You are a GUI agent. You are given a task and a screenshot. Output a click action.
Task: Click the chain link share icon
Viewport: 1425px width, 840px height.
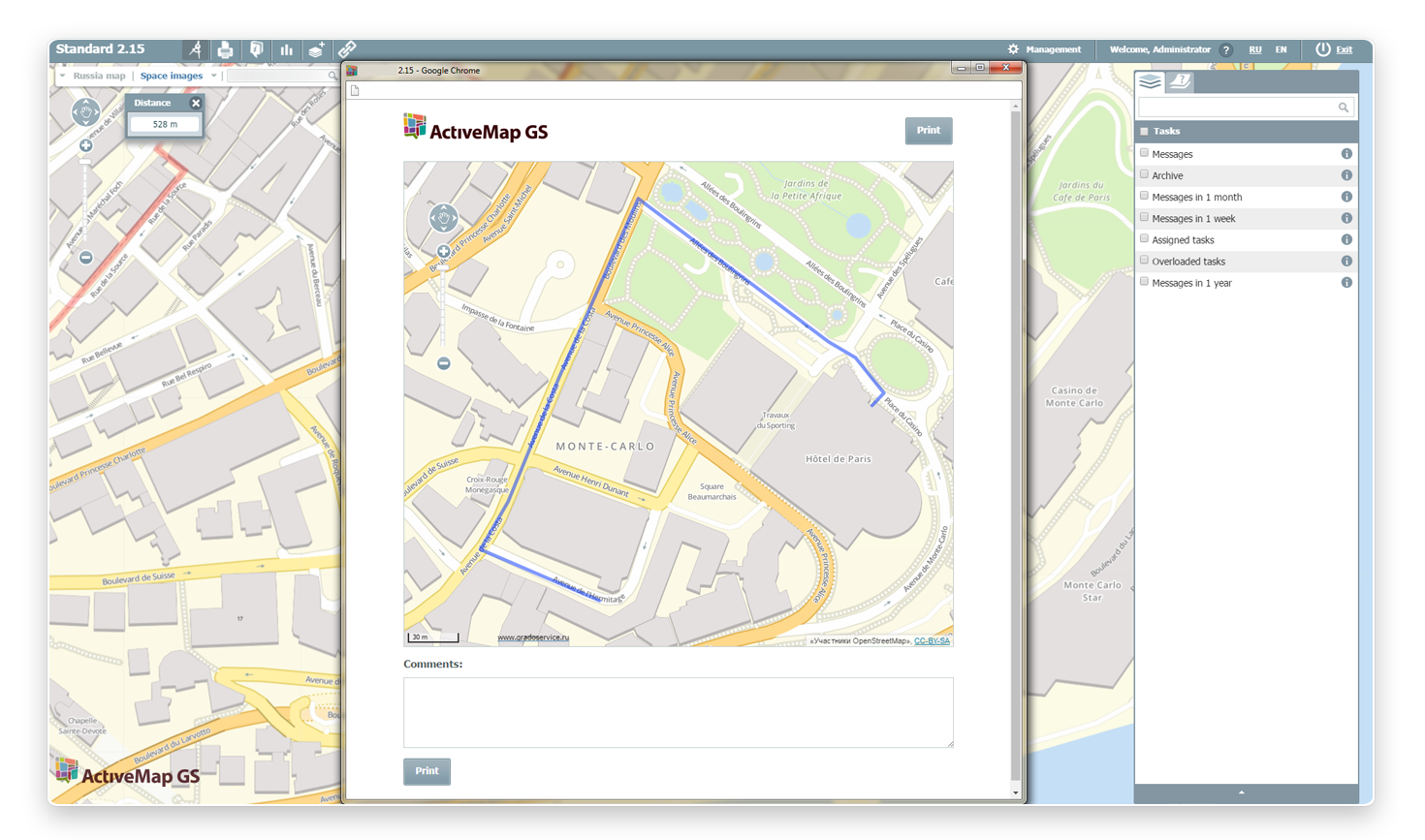coord(347,48)
